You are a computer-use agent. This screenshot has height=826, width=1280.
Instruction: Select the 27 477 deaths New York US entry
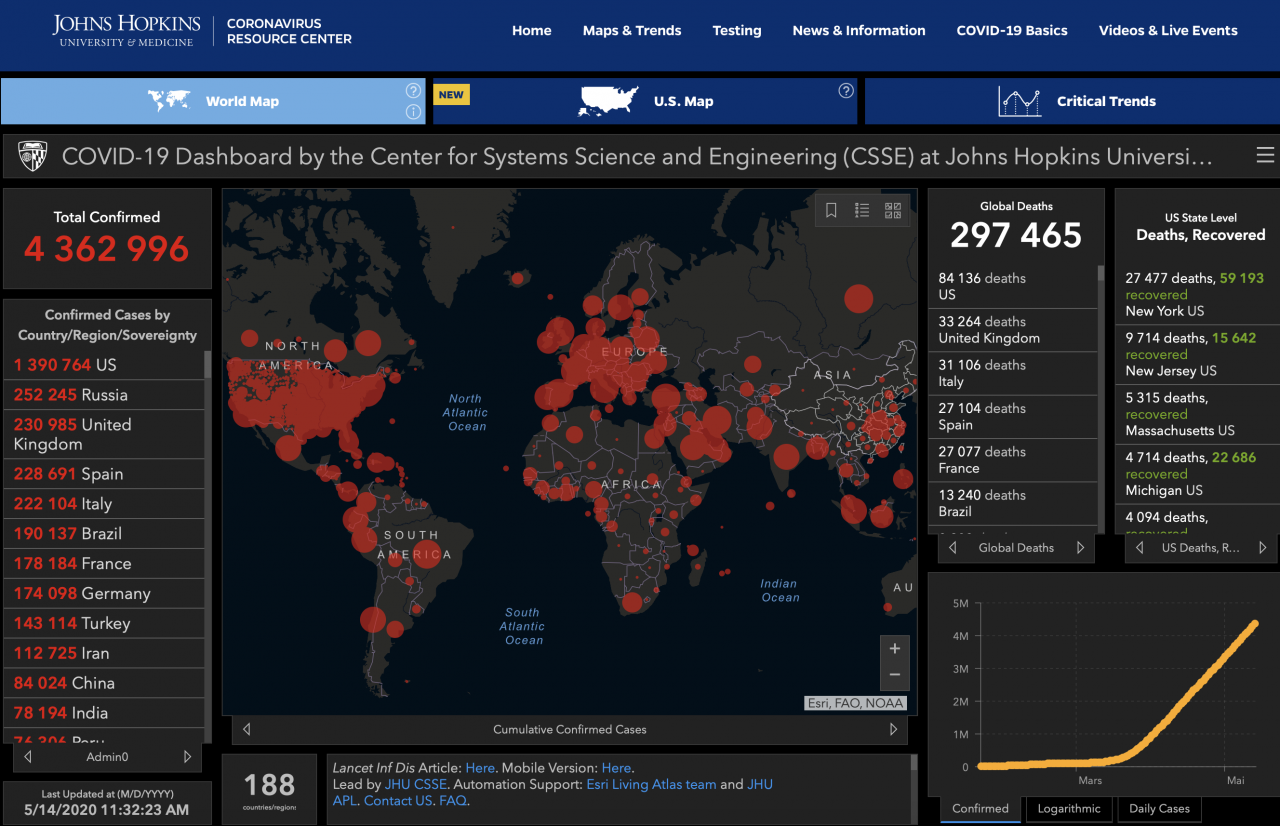[1197, 294]
